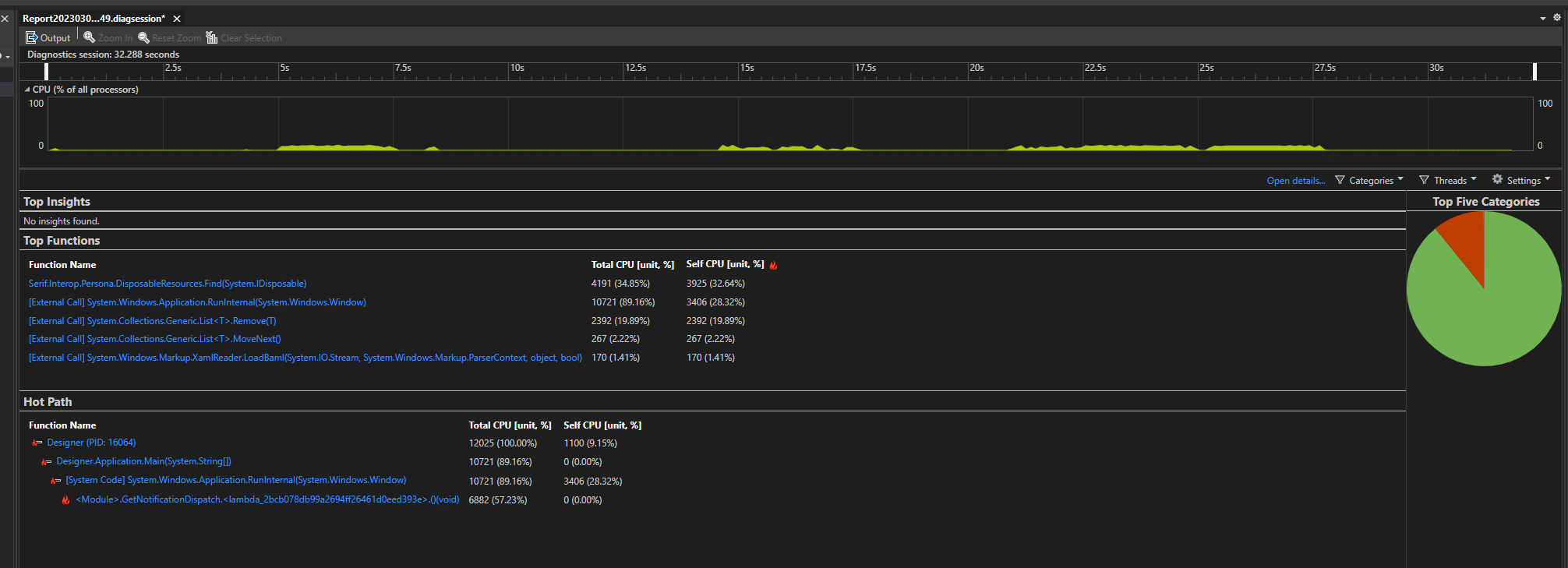This screenshot has width=1568, height=568.
Task: Click the orange slice of the pie chart
Action: [1465, 242]
